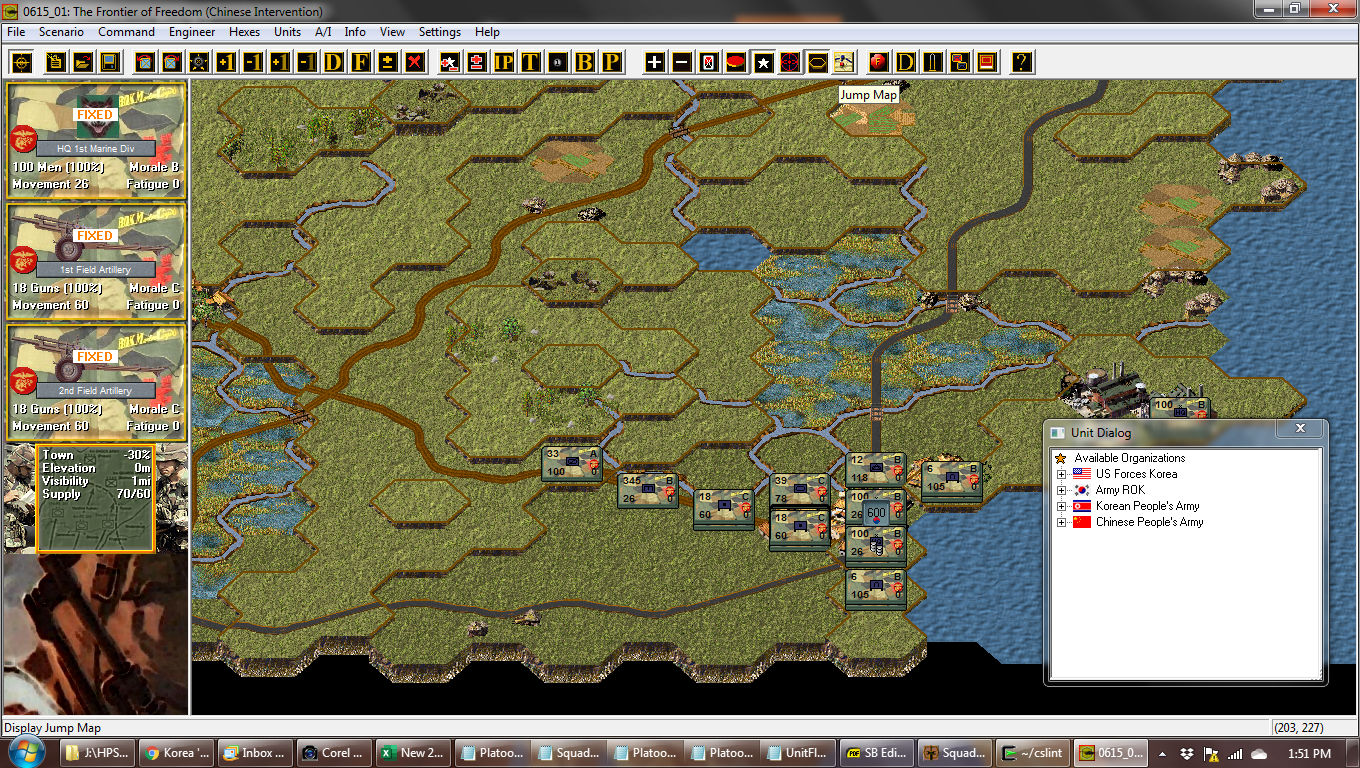1360x768 pixels.
Task: Click the yellow B toolbar icon
Action: (585, 62)
